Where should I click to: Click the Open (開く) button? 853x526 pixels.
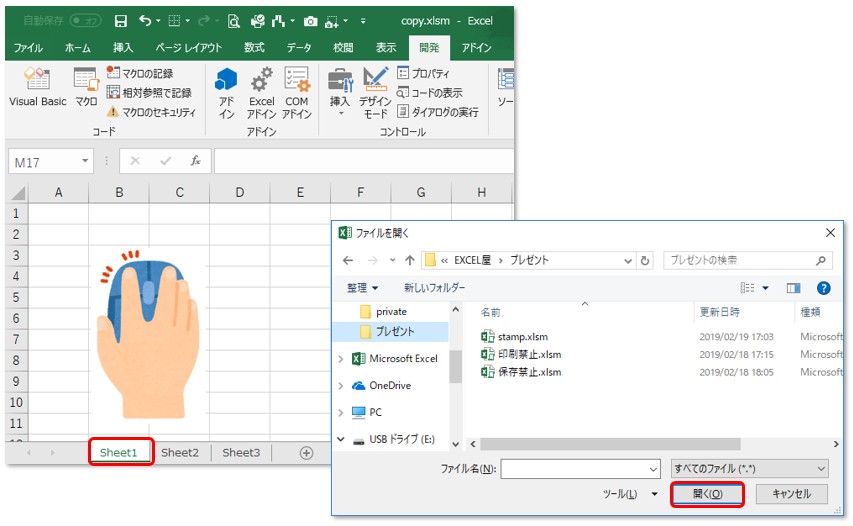click(707, 494)
